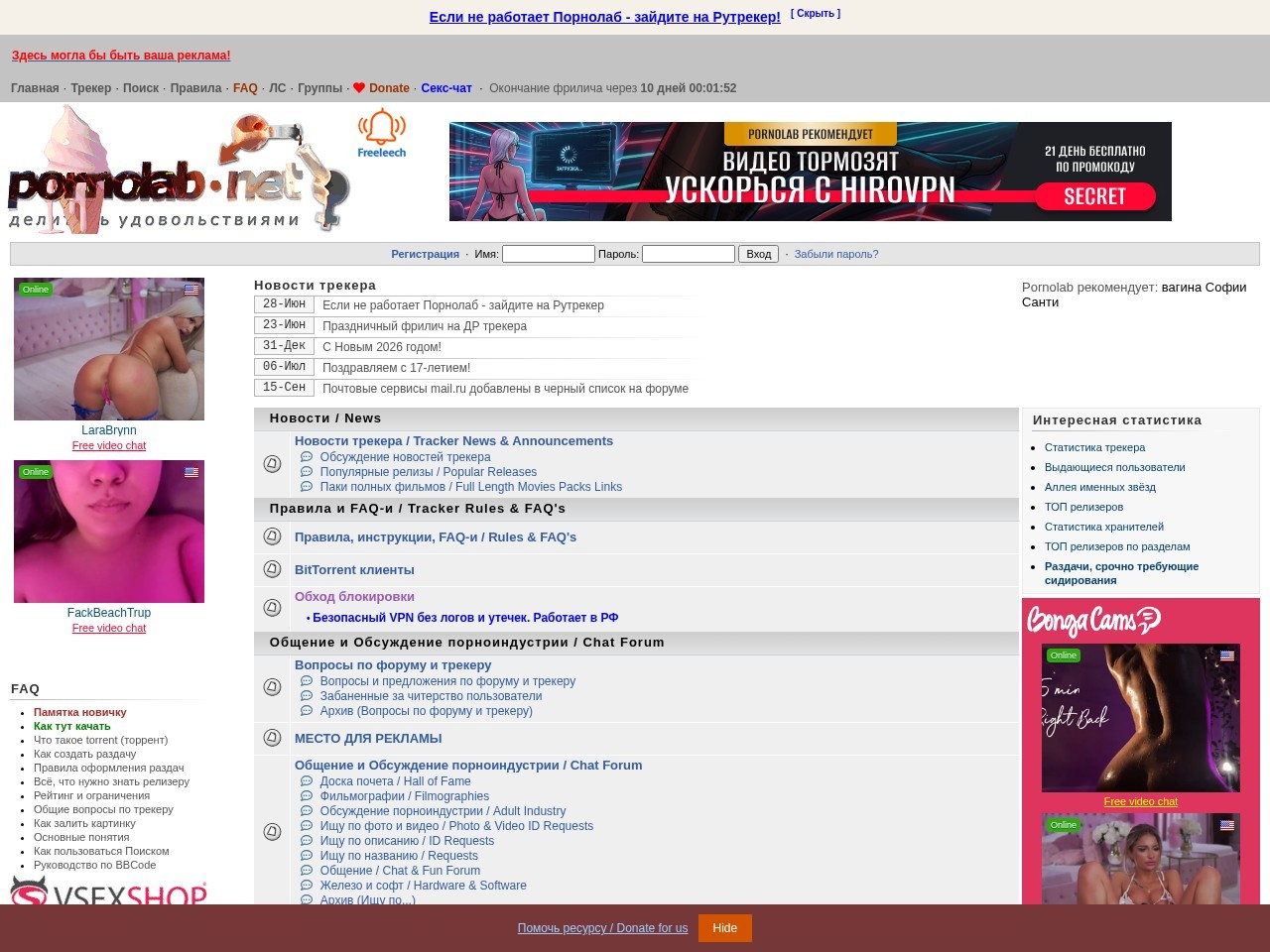Click the bubble icon beside Hardware & Software
The image size is (1270, 952).
(x=307, y=886)
